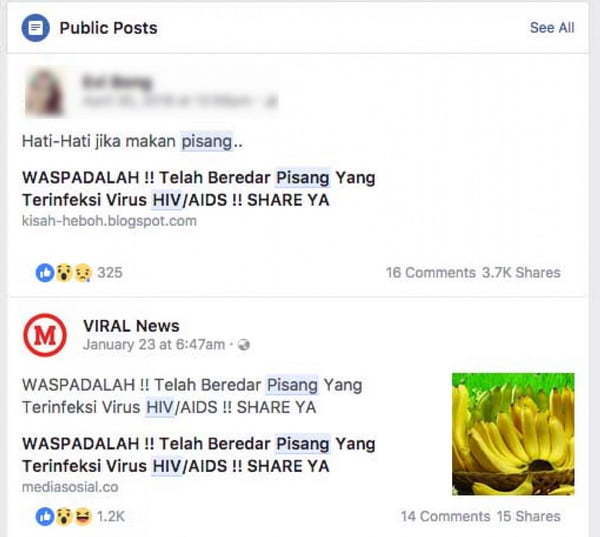
Task: Open the banana image thumbnail
Action: pos(513,434)
